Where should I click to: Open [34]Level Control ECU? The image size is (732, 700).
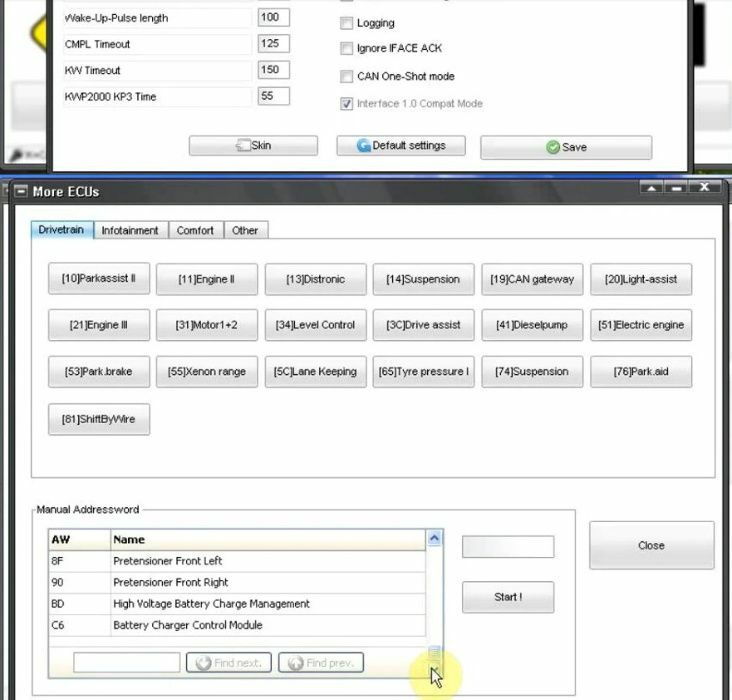coord(316,325)
